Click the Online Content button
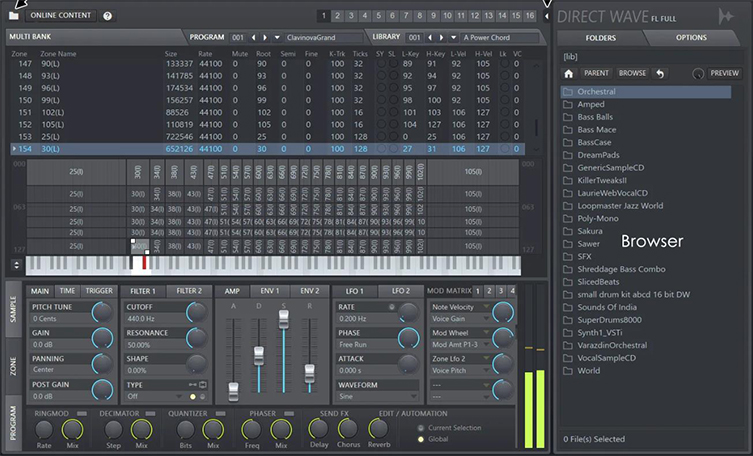Image resolution: width=753 pixels, height=456 pixels. point(61,16)
